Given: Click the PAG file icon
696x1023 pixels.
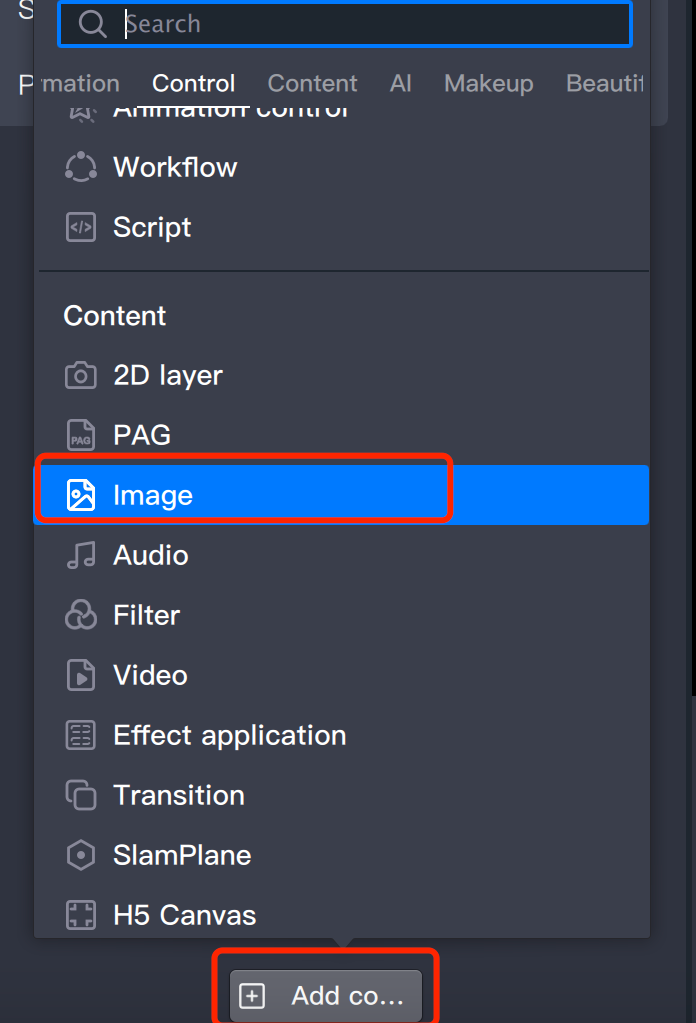Looking at the screenshot, I should (80, 436).
